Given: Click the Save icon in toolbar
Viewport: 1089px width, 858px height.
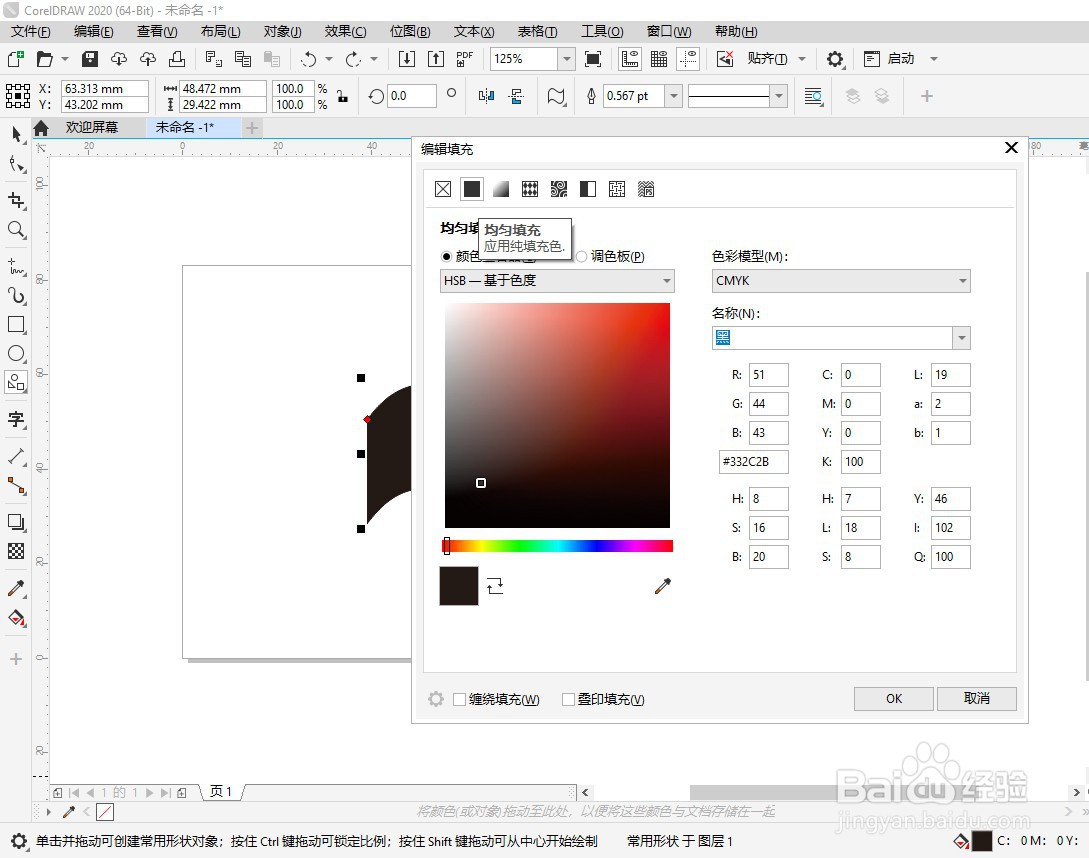Looking at the screenshot, I should 90,59.
